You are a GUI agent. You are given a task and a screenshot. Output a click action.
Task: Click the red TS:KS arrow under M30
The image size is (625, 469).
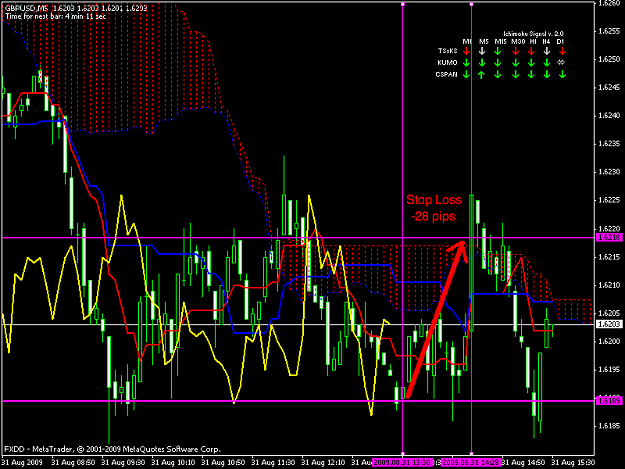pos(515,51)
